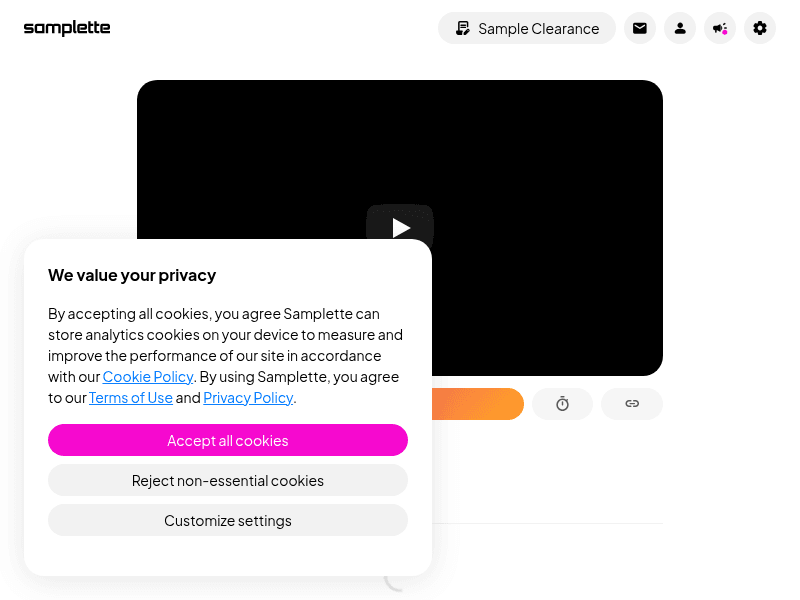The height and width of the screenshot is (600, 800).
Task: Copy link with the chain icon
Action: click(632, 404)
